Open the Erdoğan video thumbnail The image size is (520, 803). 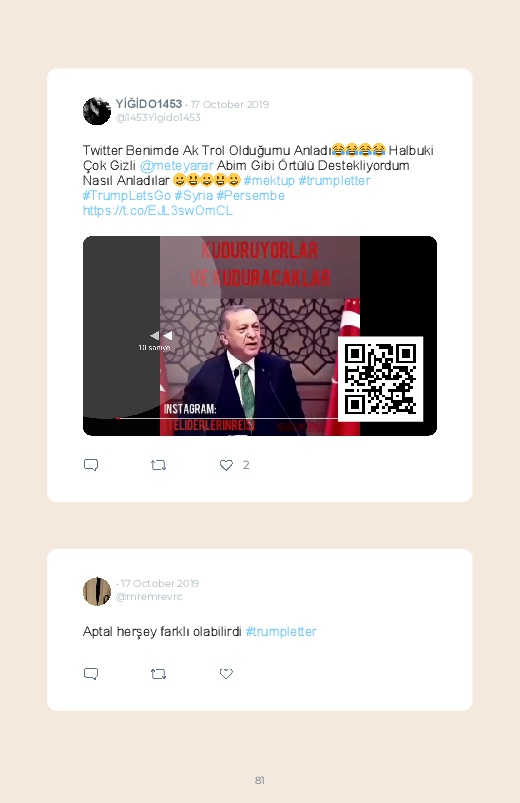pyautogui.click(x=260, y=336)
